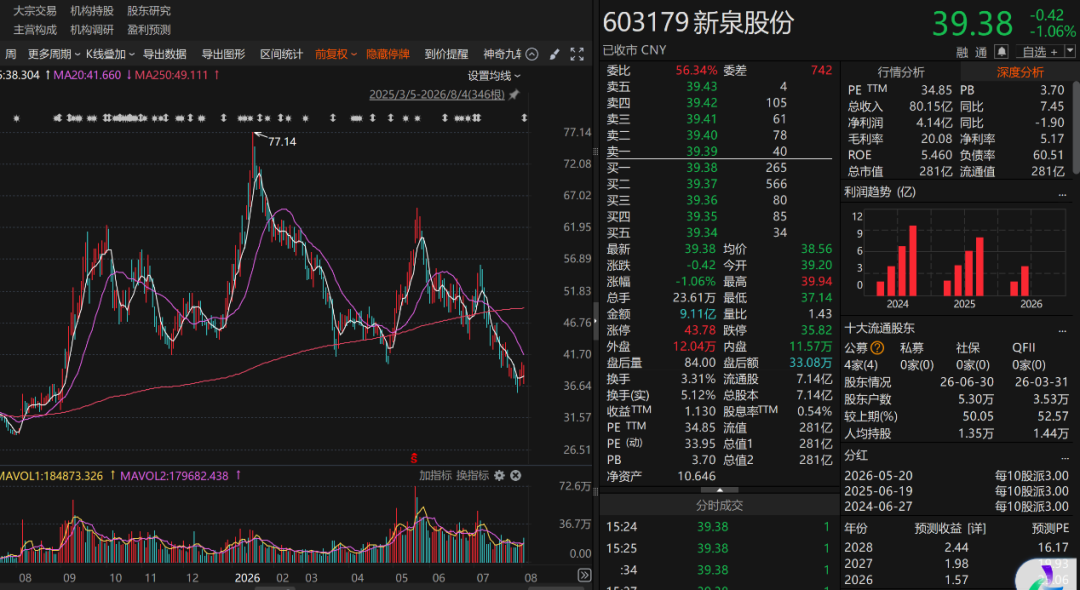Image resolution: width=1080 pixels, height=590 pixels.
Task: Click the 77.14 high price annotation
Action: (x=282, y=141)
